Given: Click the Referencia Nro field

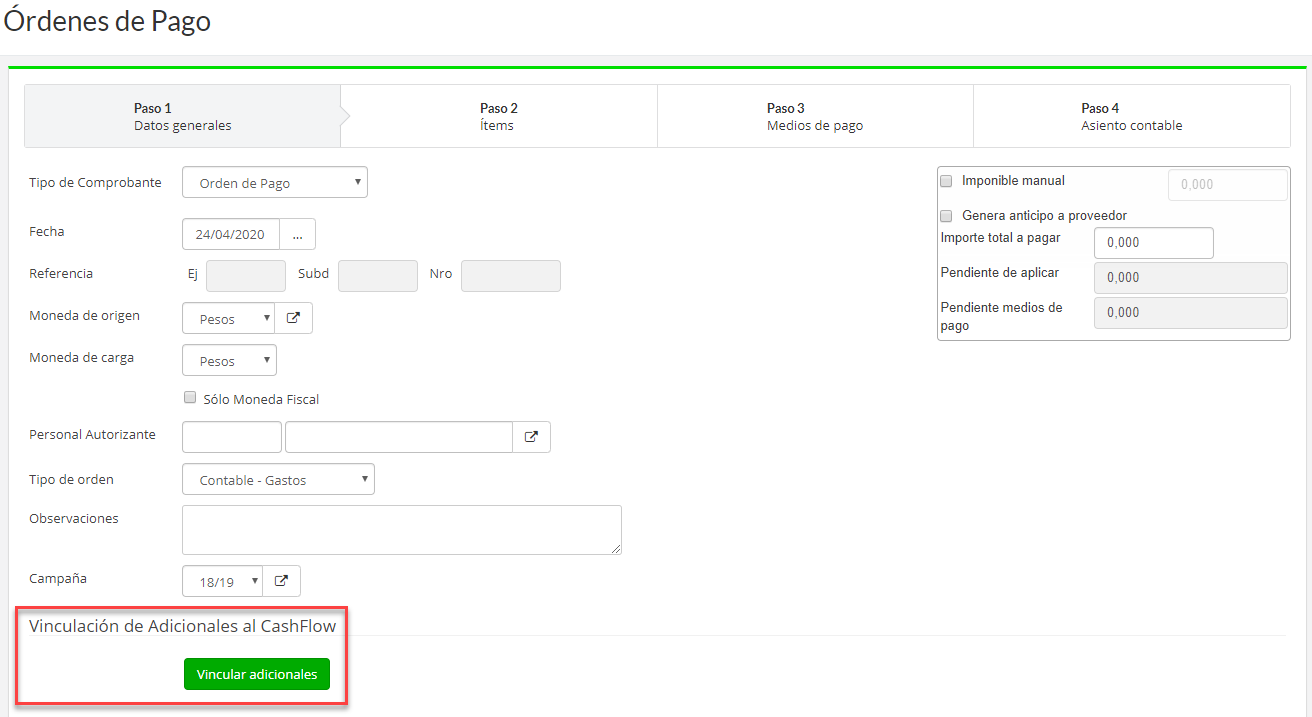Looking at the screenshot, I should pyautogui.click(x=511, y=276).
